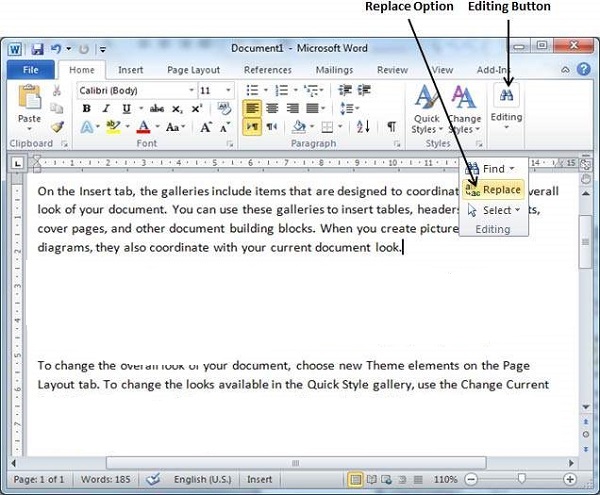
Task: Click the Cut scissors icon
Action: click(57, 90)
